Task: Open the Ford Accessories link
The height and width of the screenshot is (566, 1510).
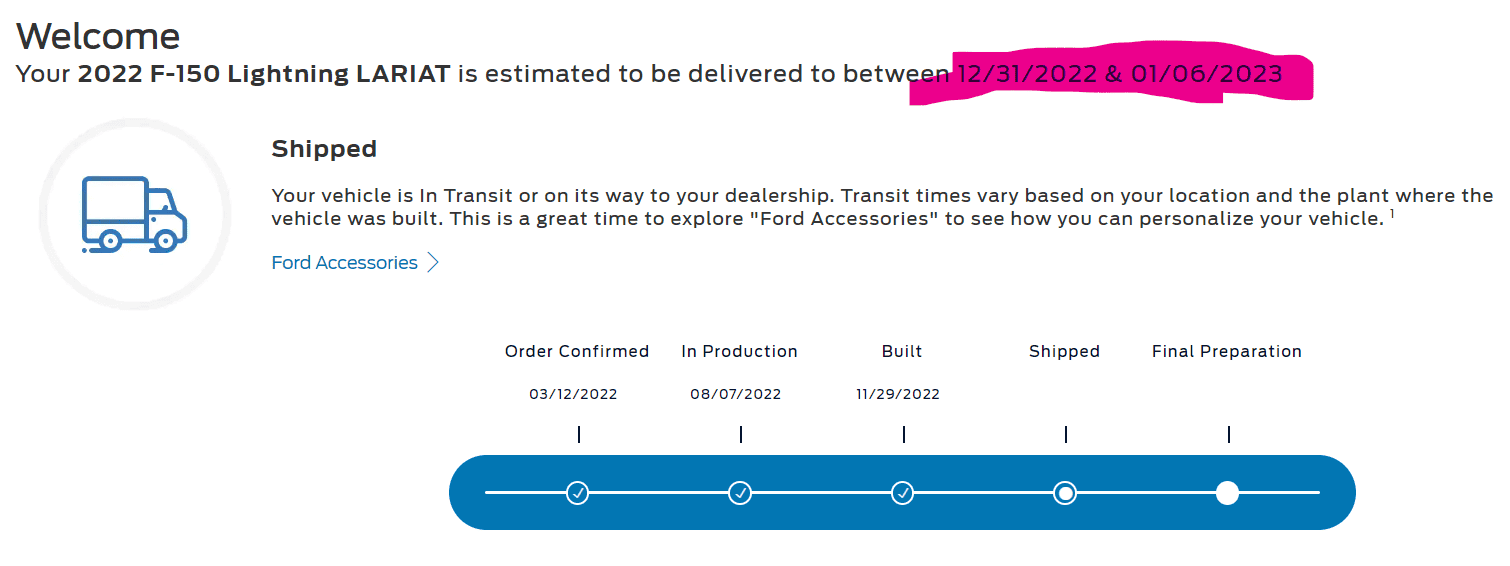Action: 344,263
